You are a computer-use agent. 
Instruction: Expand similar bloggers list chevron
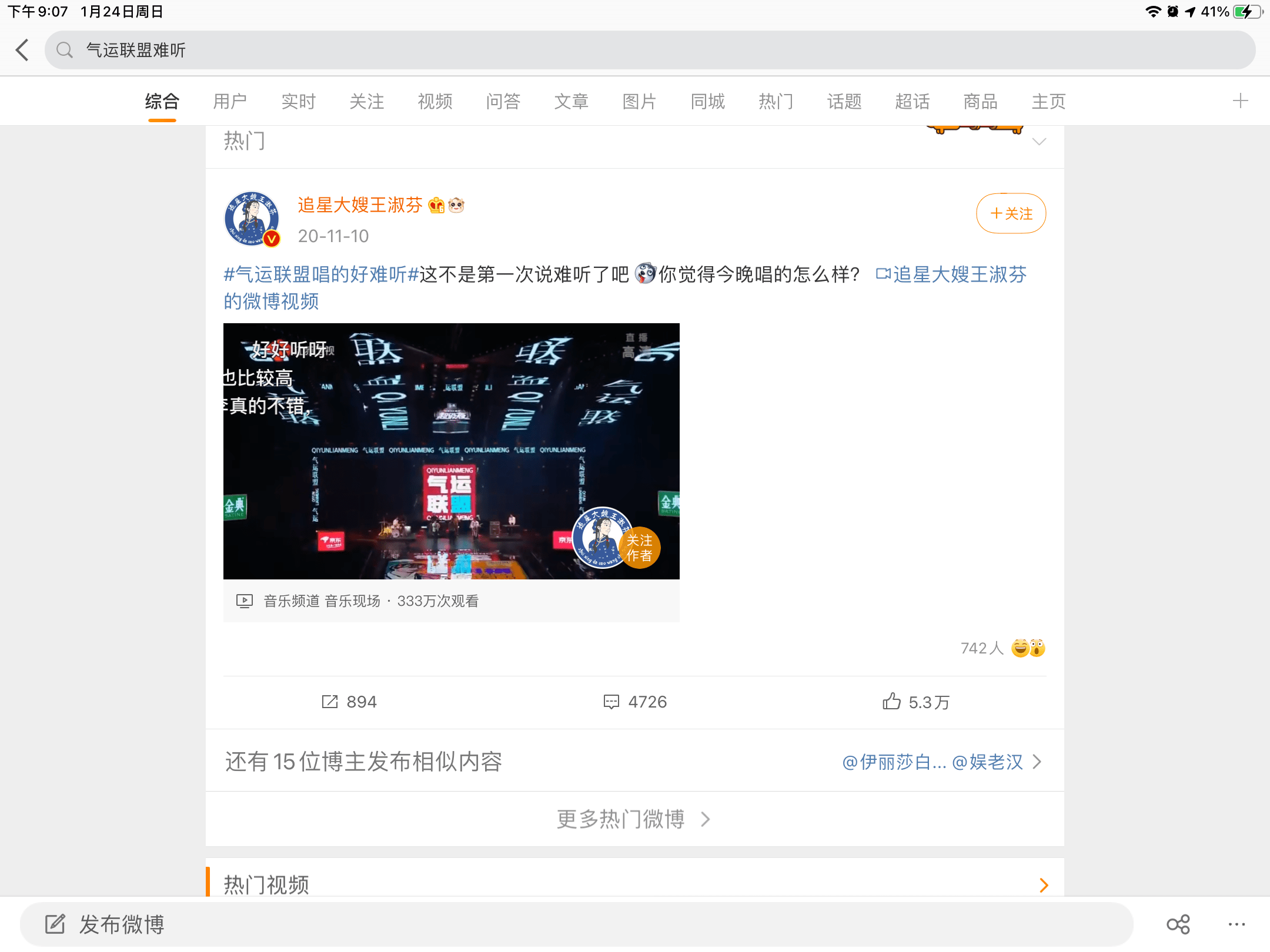click(1037, 762)
